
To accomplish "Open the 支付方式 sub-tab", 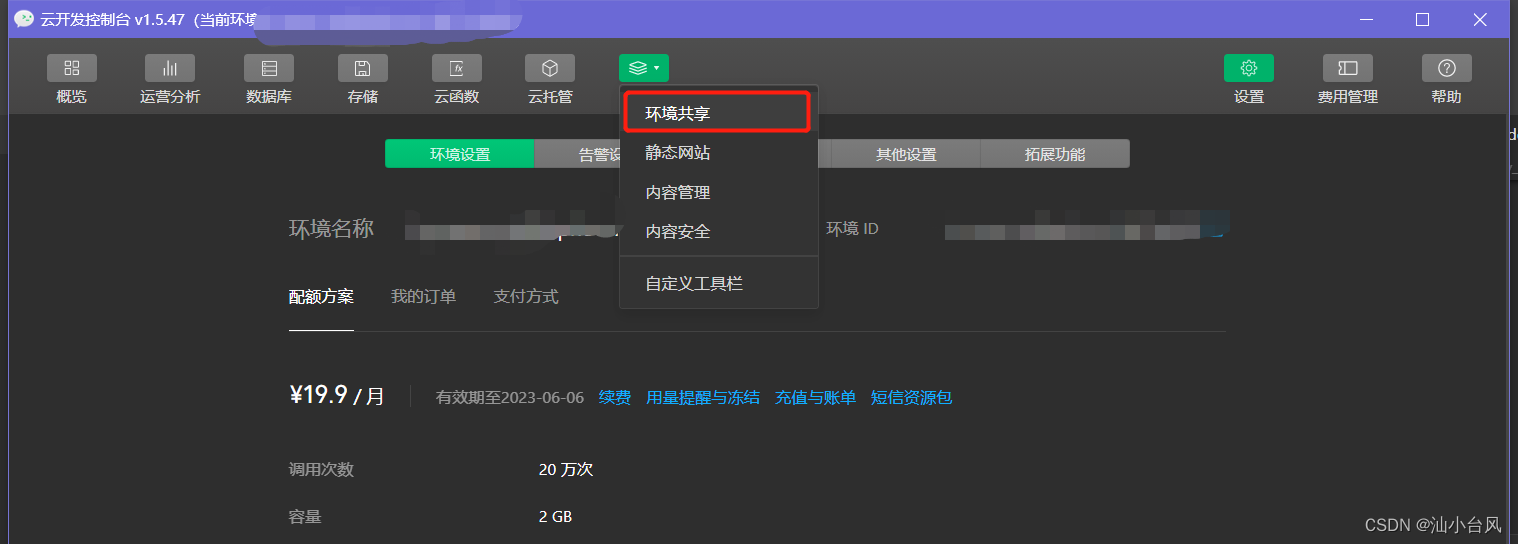I will click(526, 296).
